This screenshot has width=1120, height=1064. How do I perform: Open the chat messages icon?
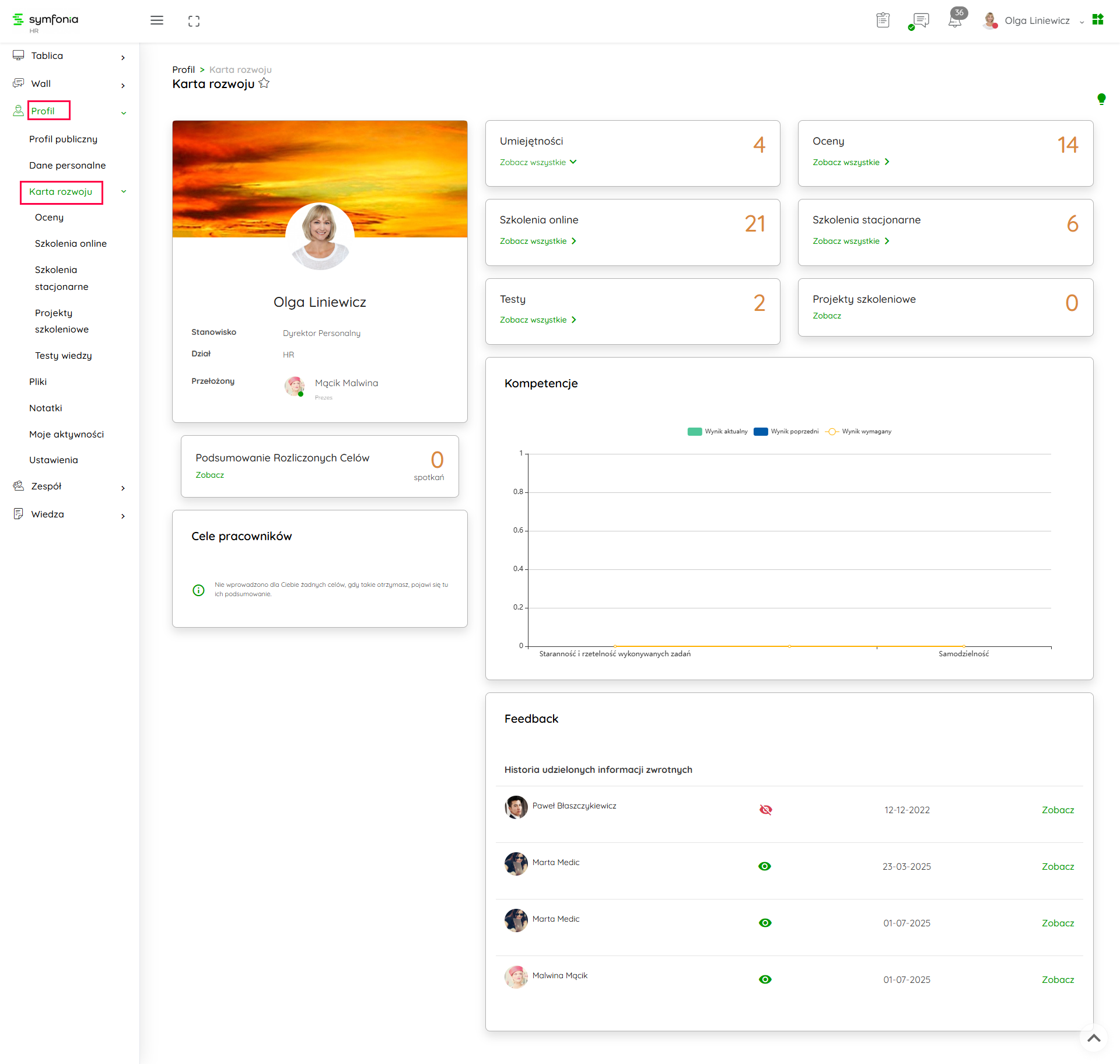tap(920, 21)
